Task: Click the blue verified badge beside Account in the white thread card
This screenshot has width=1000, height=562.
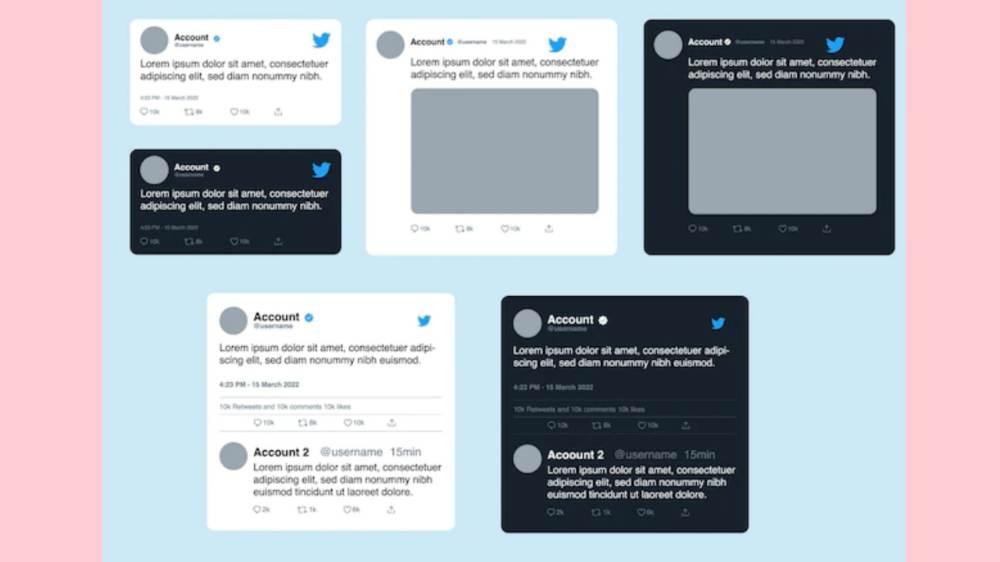Action: coord(309,318)
